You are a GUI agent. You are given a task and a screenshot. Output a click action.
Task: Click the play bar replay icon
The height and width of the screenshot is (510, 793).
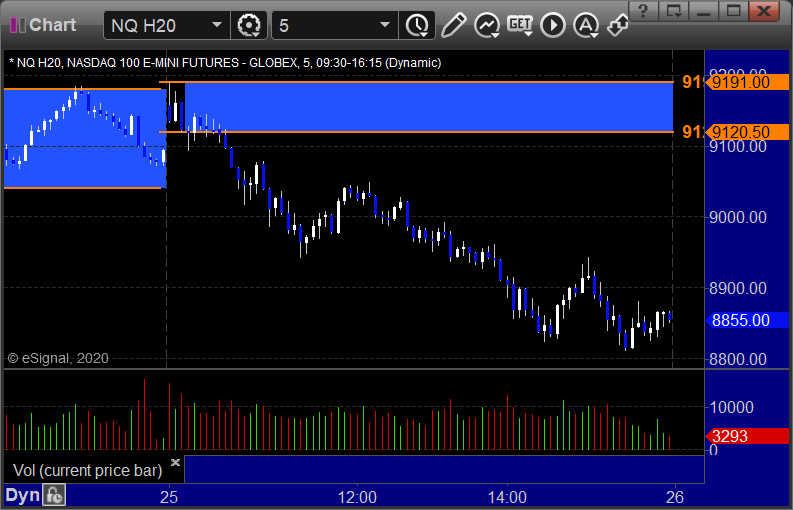[x=553, y=25]
